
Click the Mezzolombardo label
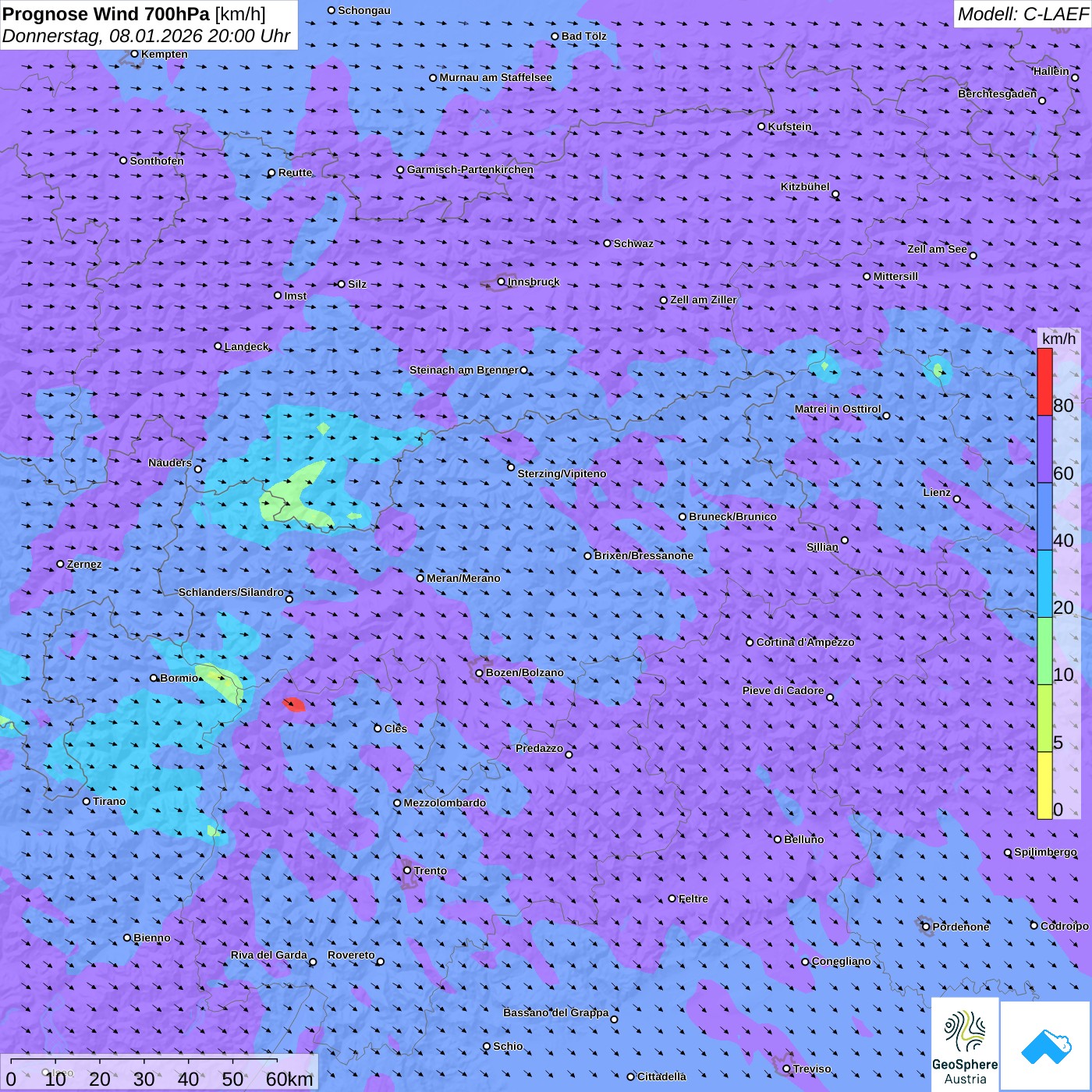tap(445, 803)
